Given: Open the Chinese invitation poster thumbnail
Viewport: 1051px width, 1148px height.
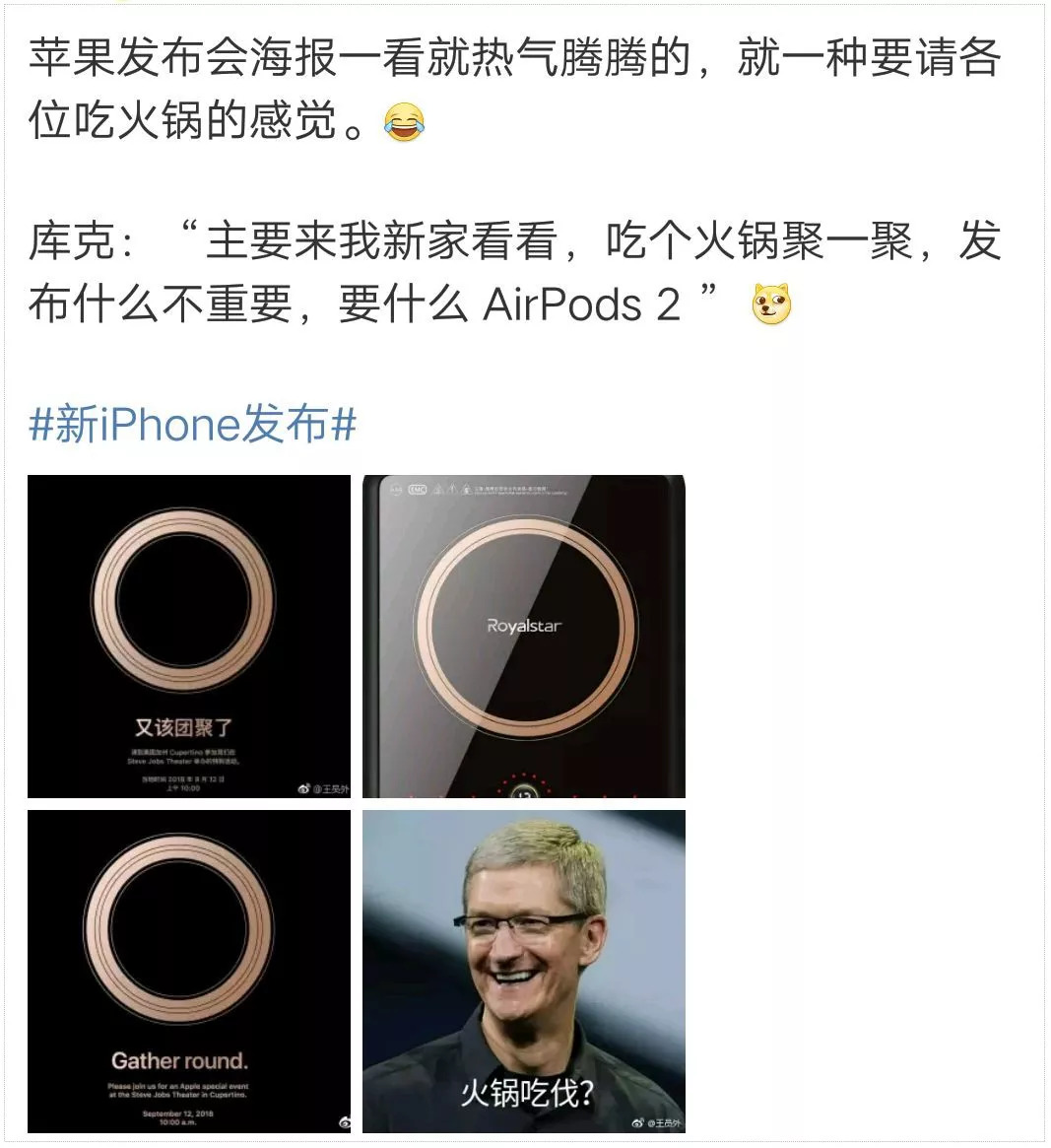Looking at the screenshot, I should coord(189,637).
